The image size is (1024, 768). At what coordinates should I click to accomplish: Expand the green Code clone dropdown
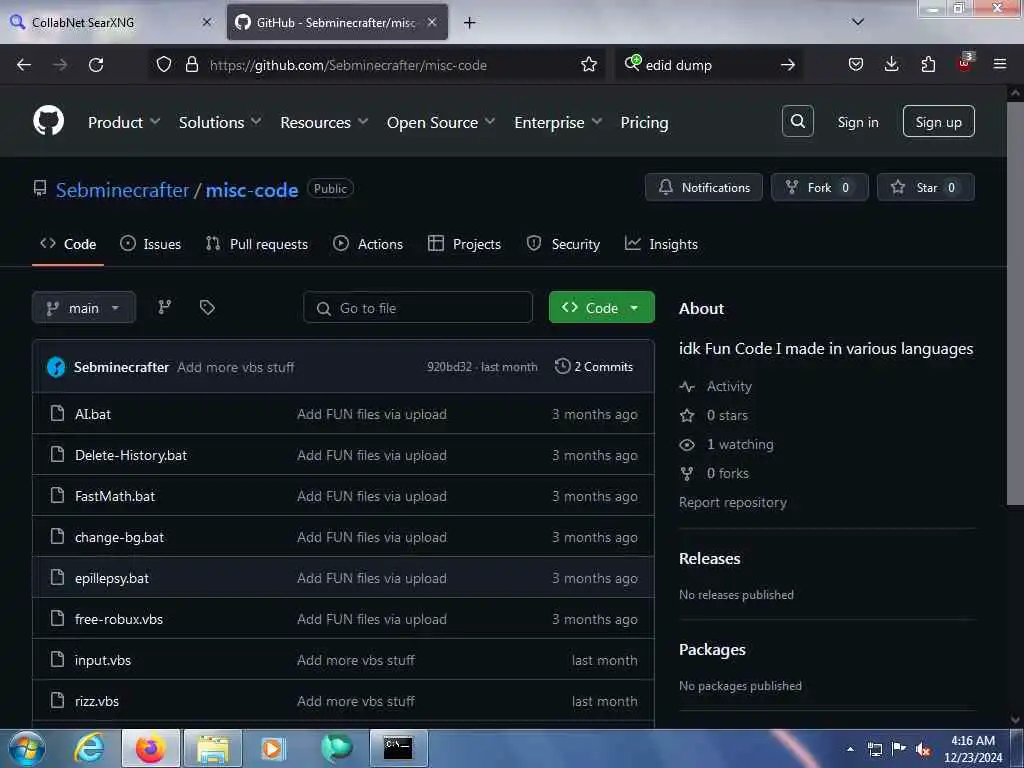coord(601,307)
